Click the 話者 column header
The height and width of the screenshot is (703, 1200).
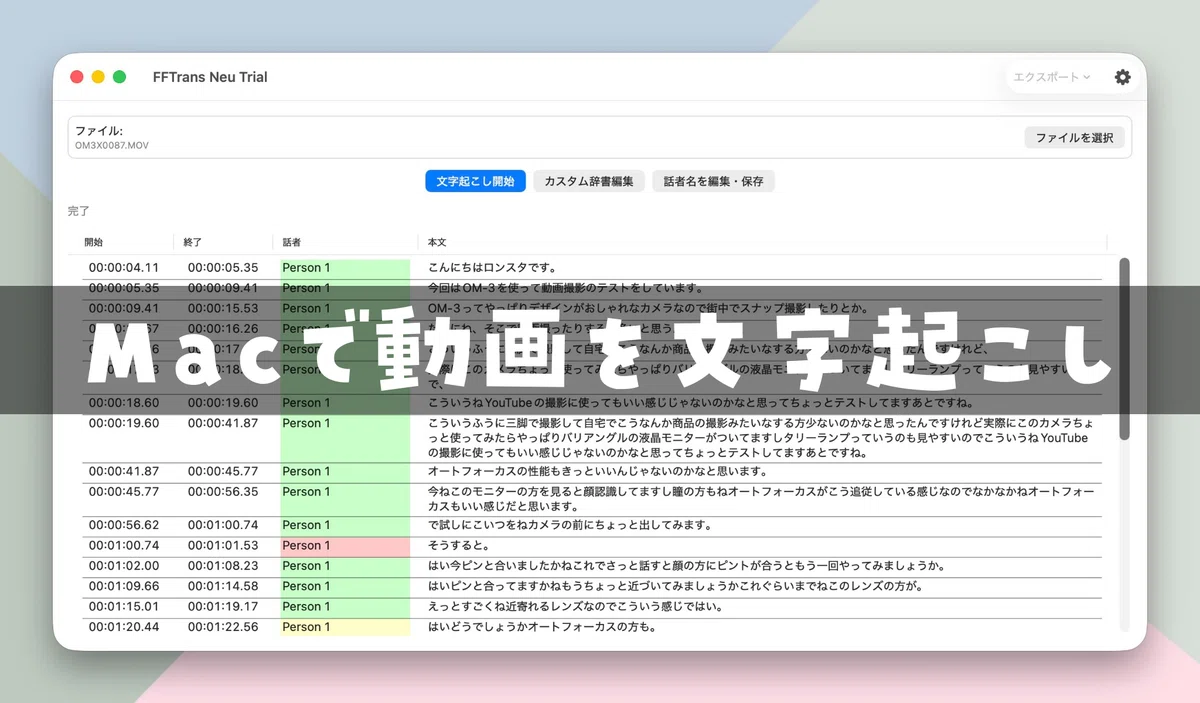[292, 242]
